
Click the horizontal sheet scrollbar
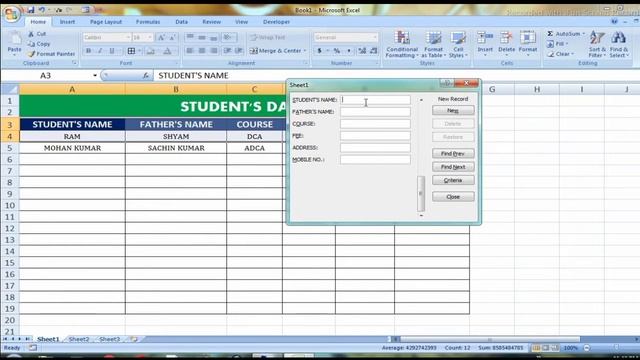490,339
